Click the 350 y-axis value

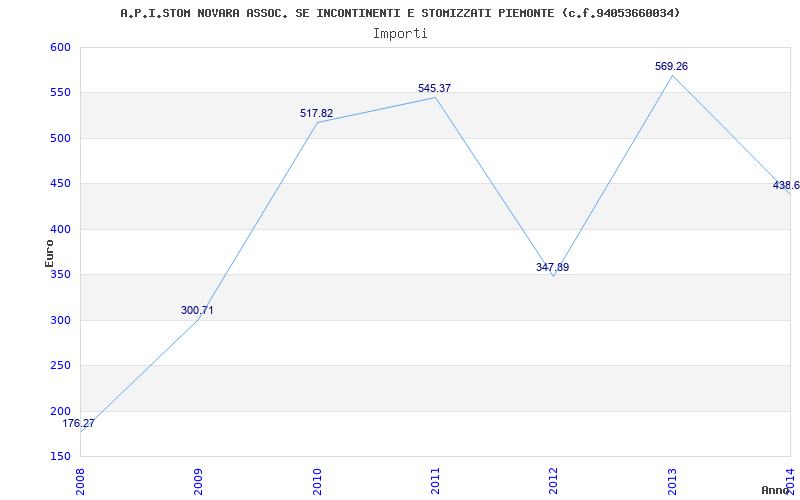click(x=60, y=275)
